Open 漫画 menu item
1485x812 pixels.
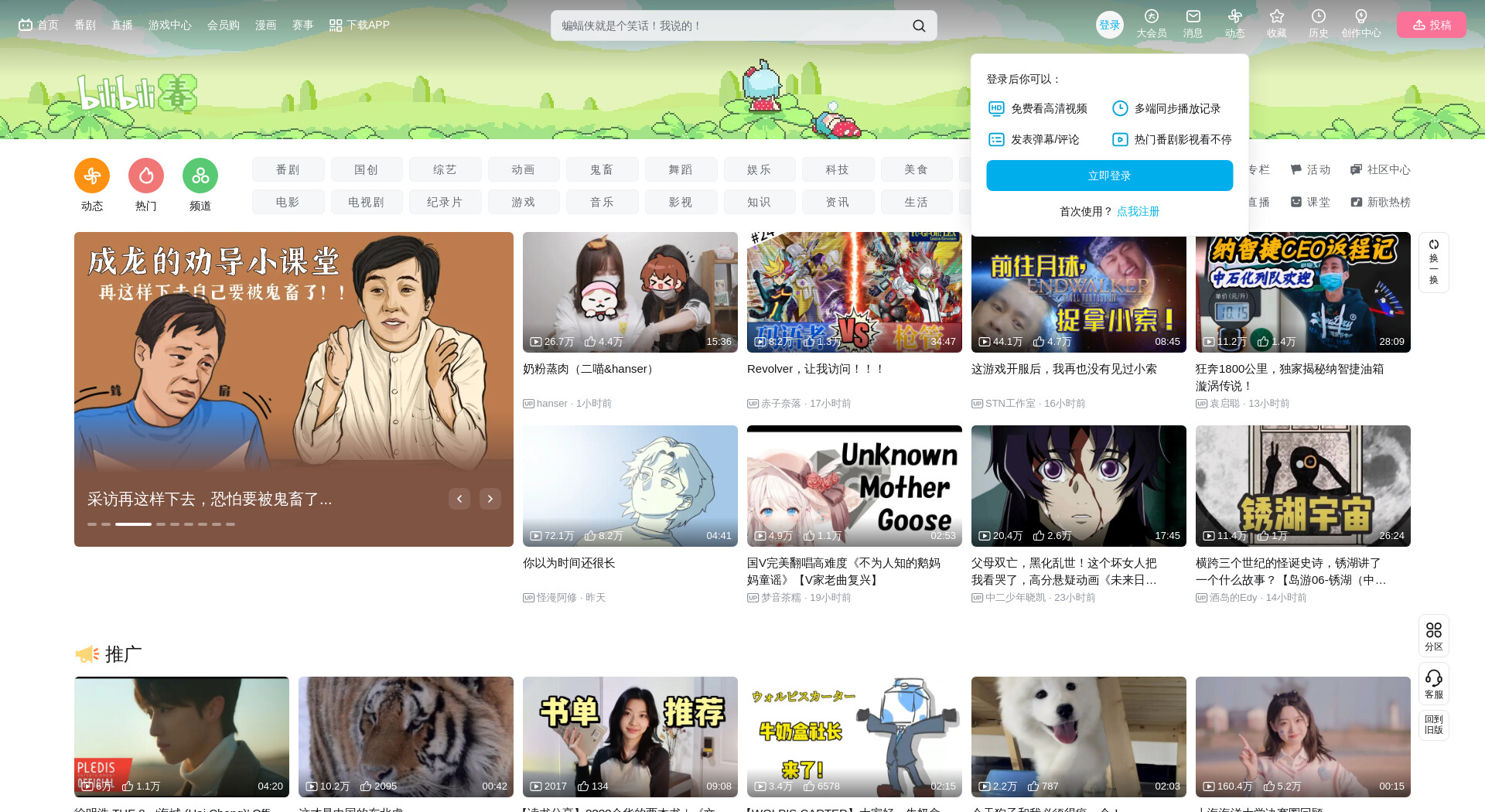coord(266,25)
